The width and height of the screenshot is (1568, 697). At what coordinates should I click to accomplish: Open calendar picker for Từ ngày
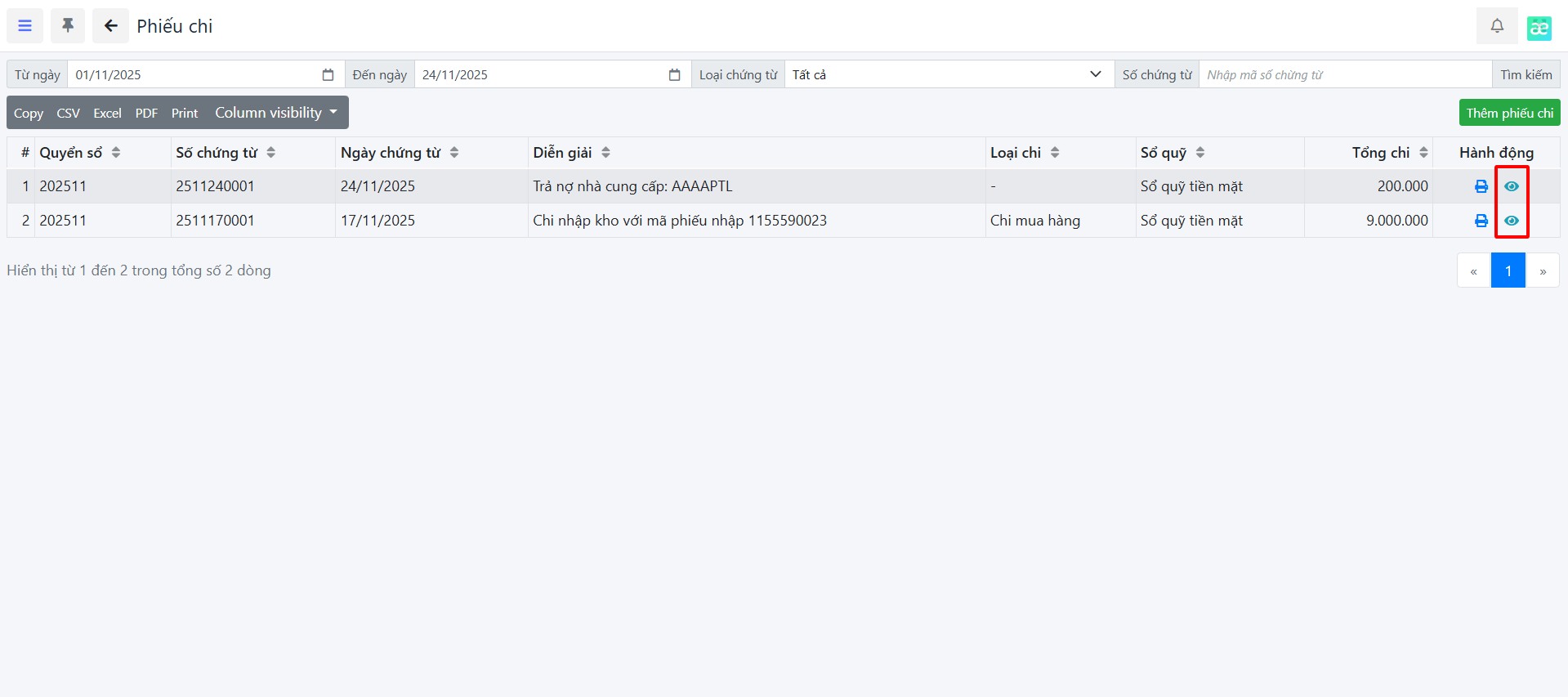pos(328,75)
